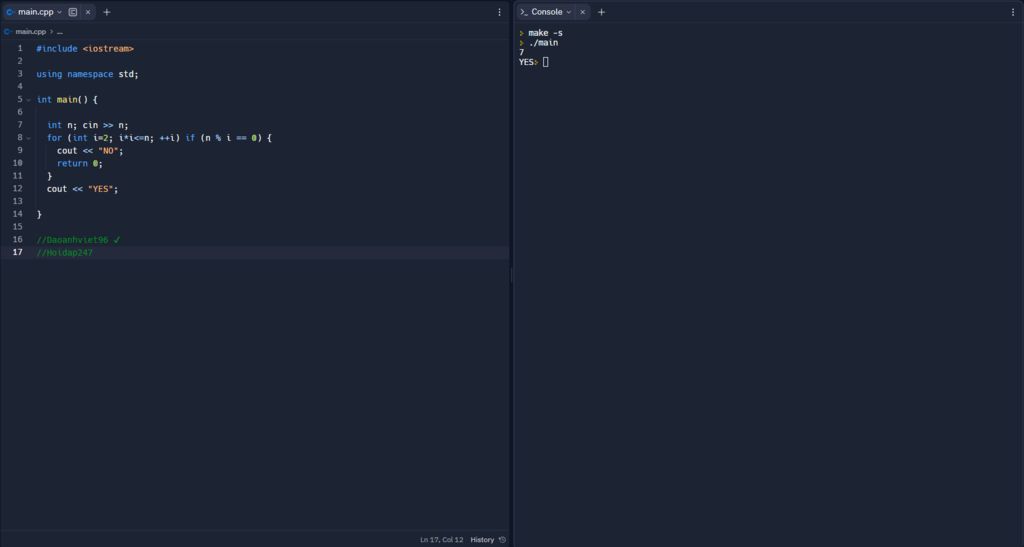Open the History button in status bar

482,540
